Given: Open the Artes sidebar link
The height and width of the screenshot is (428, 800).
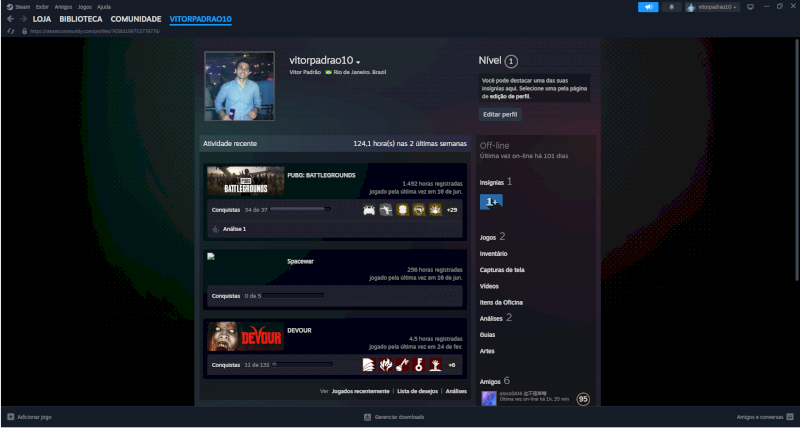Looking at the screenshot, I should tap(487, 351).
